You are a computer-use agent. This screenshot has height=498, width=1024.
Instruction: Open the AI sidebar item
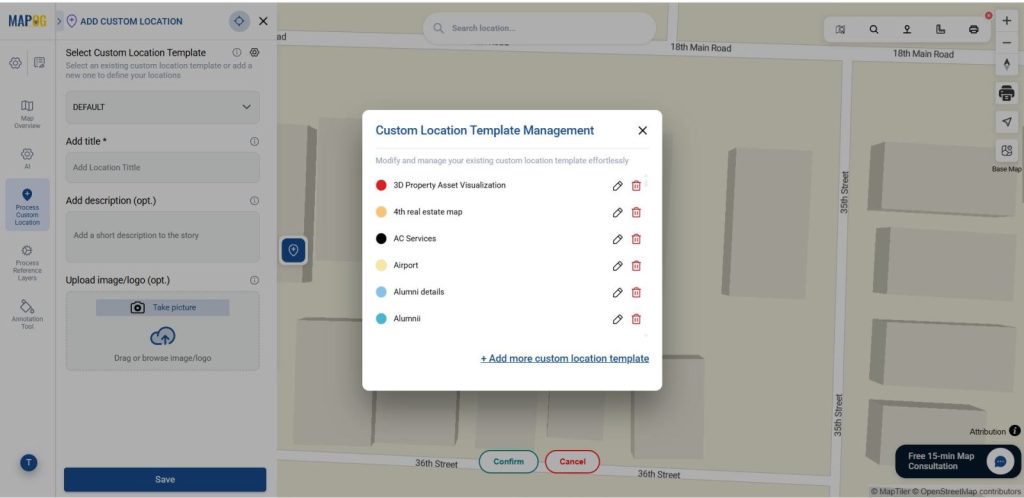[27, 159]
